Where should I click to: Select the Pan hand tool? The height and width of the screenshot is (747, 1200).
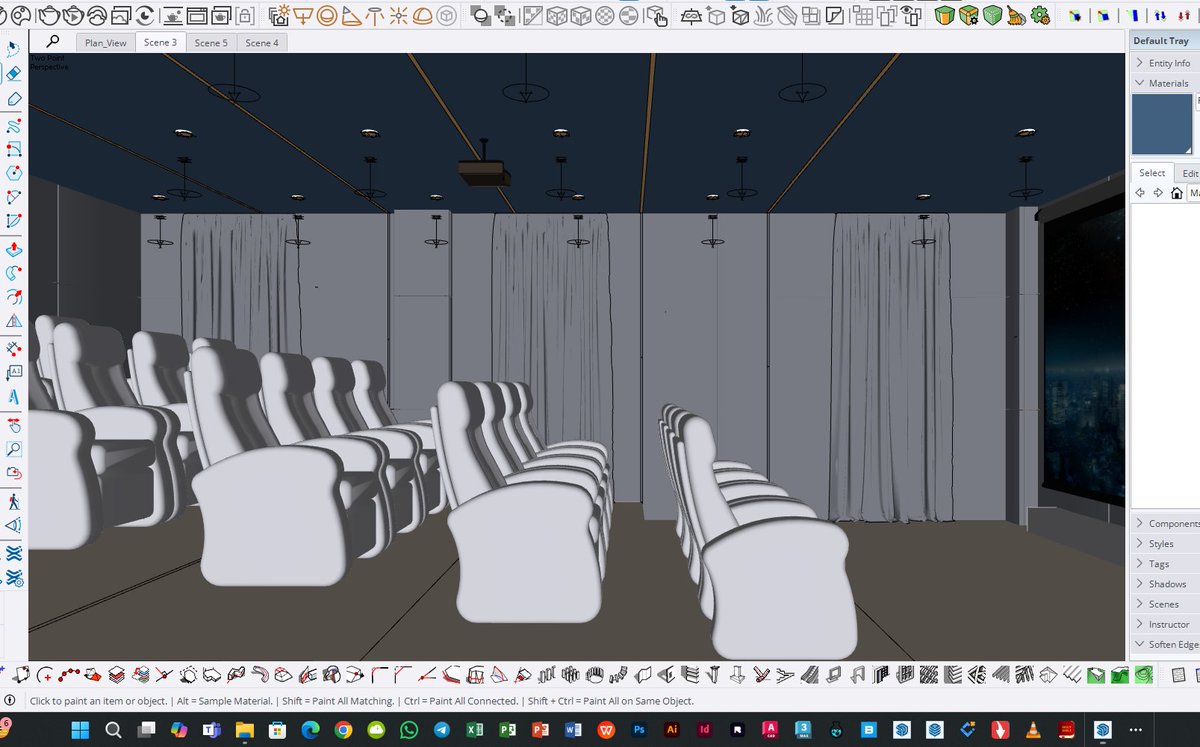(14, 425)
